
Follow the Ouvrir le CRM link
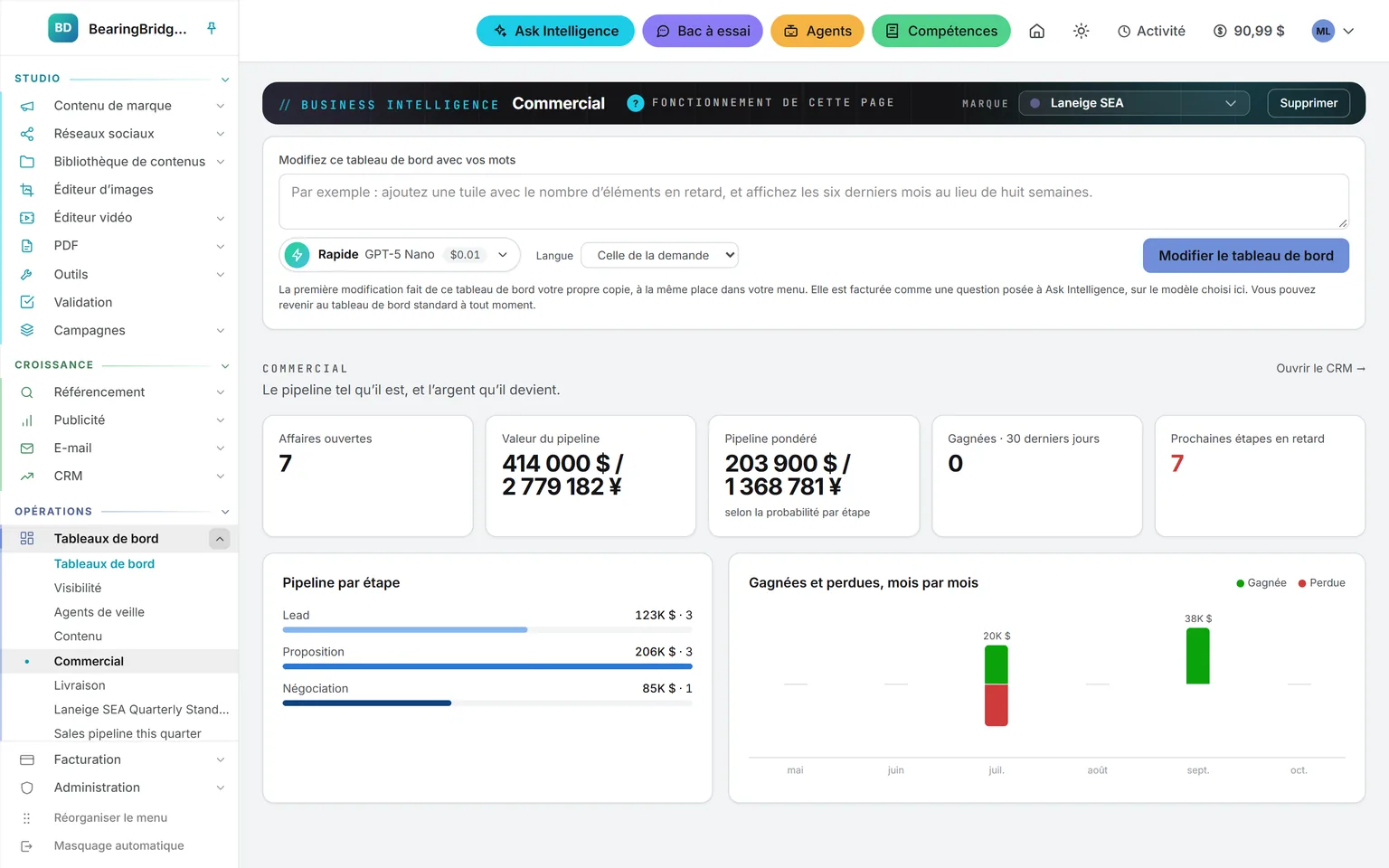coord(1320,368)
